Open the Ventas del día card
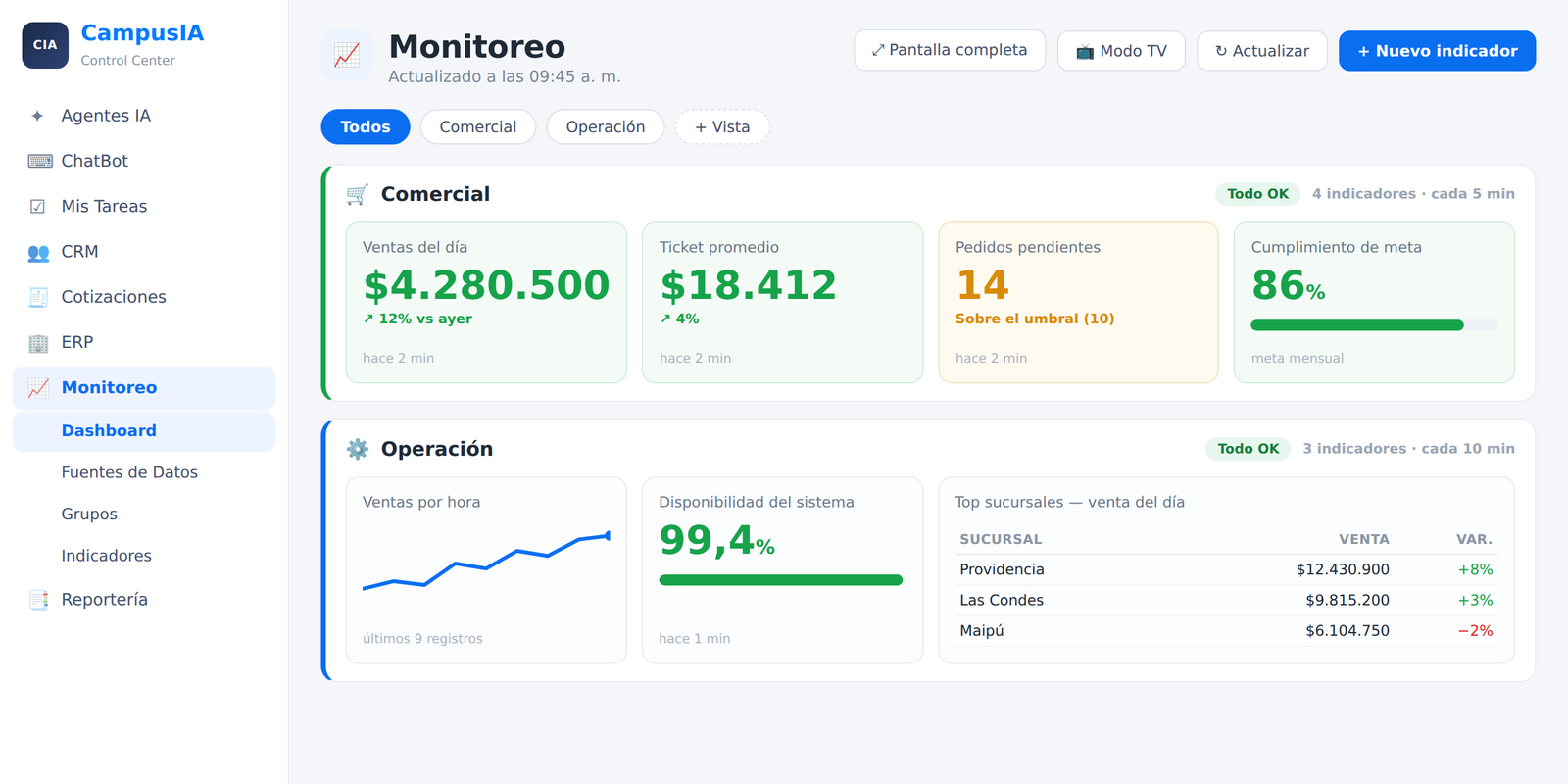 click(486, 302)
